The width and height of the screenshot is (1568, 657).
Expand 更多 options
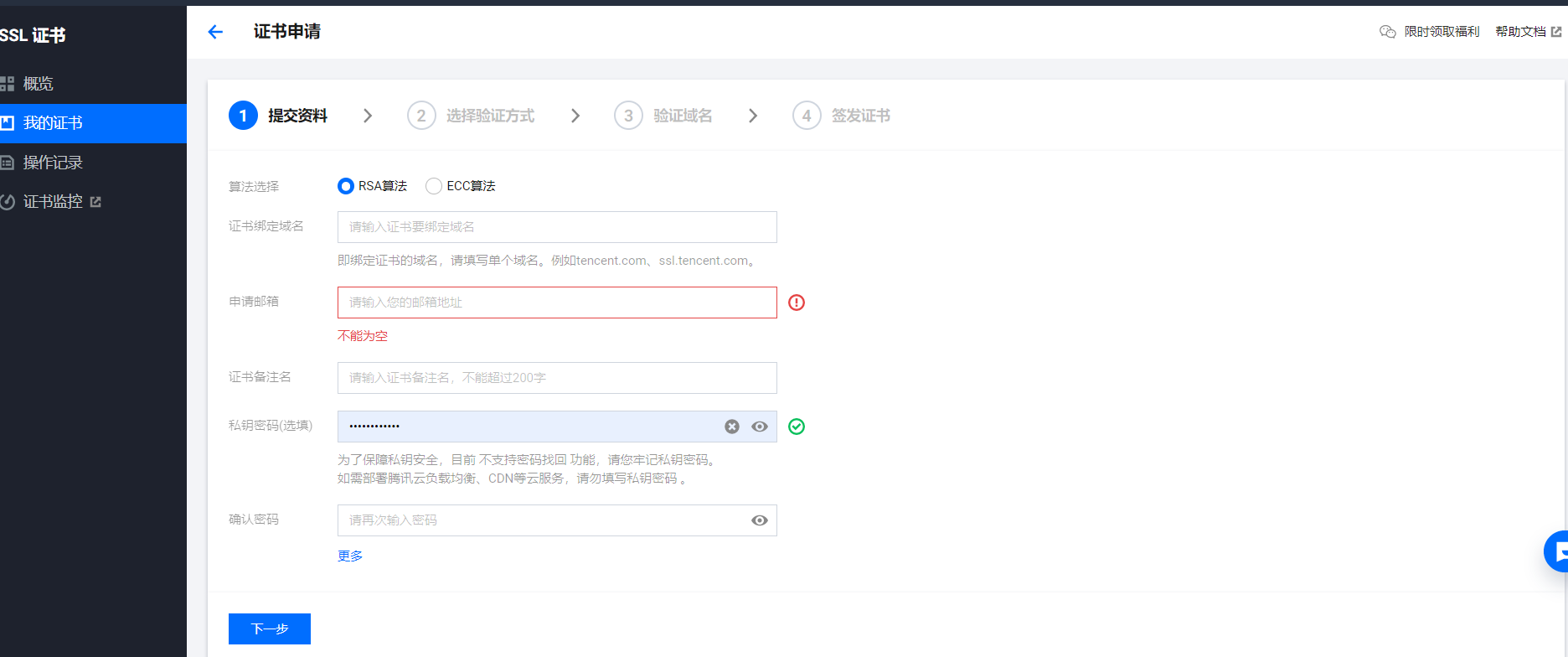pyautogui.click(x=350, y=556)
